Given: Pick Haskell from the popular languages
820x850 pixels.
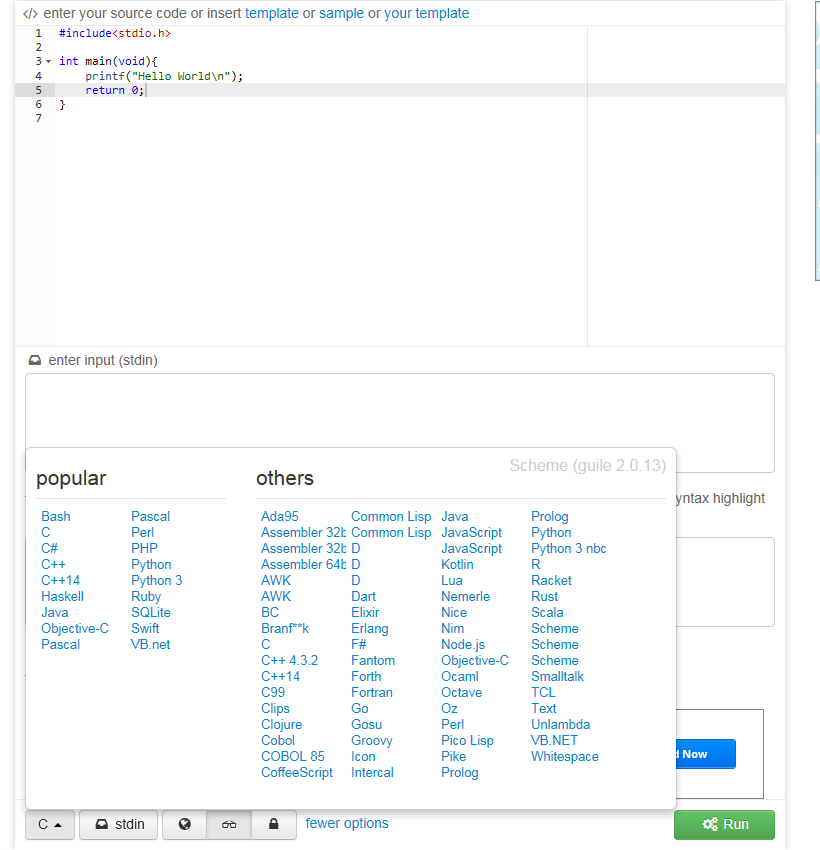Looking at the screenshot, I should [62, 597].
